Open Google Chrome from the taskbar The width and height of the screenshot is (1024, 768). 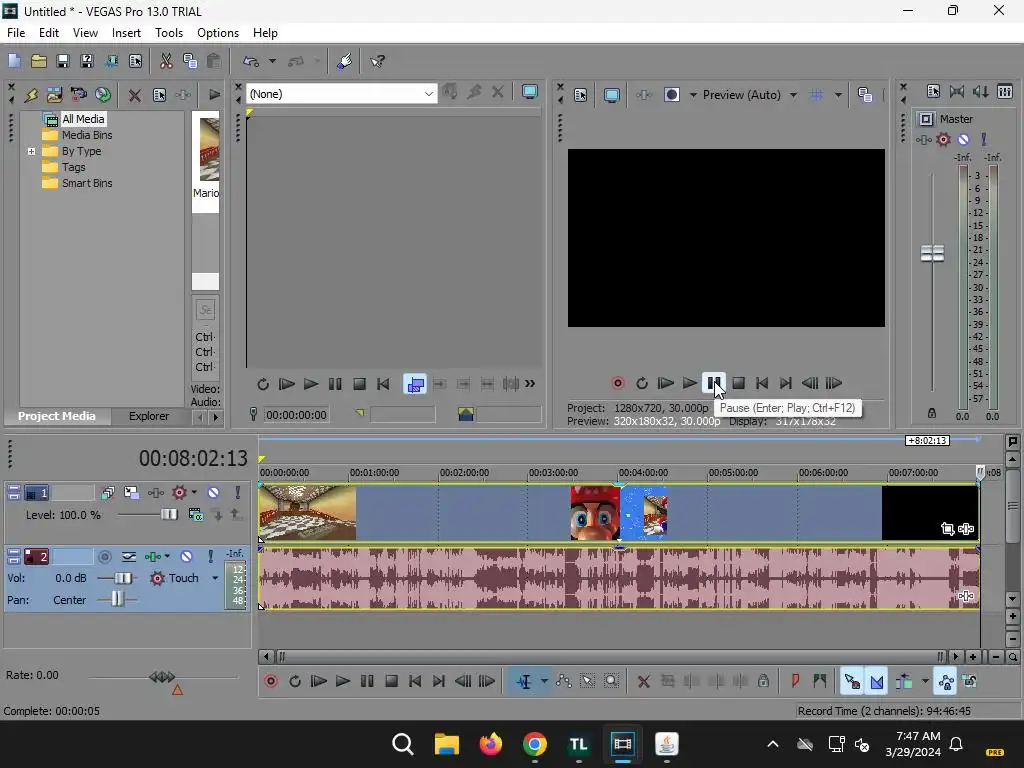click(534, 744)
